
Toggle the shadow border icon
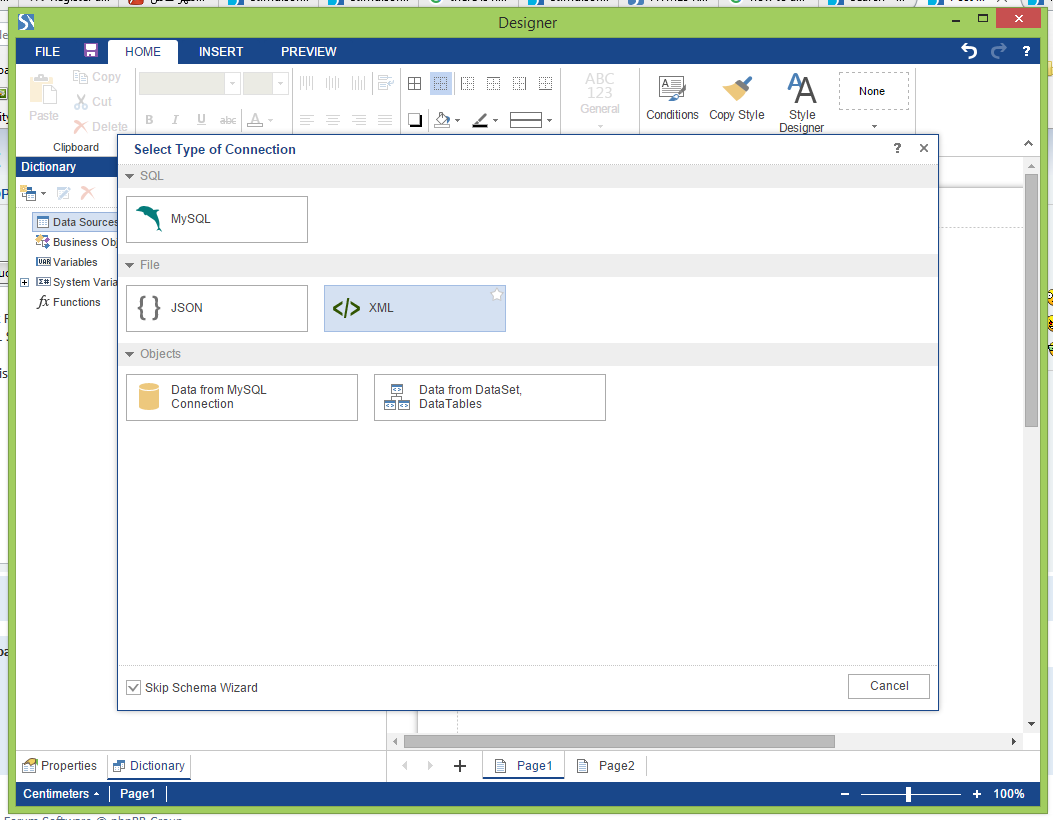(415, 120)
